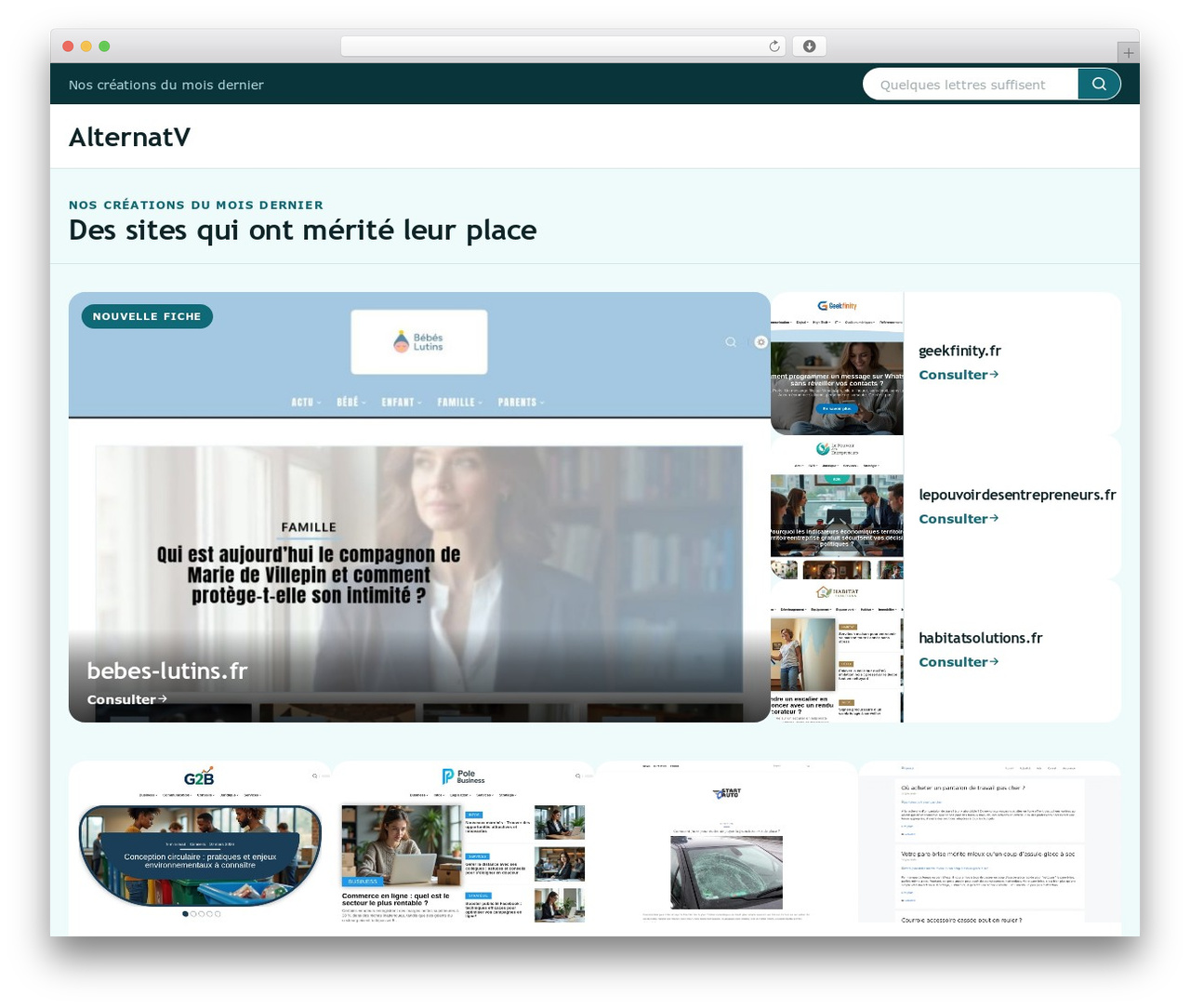Open the lepouvoirdesentrepreneurs.fr title
This screenshot has height=1008, width=1190.
(1017, 495)
